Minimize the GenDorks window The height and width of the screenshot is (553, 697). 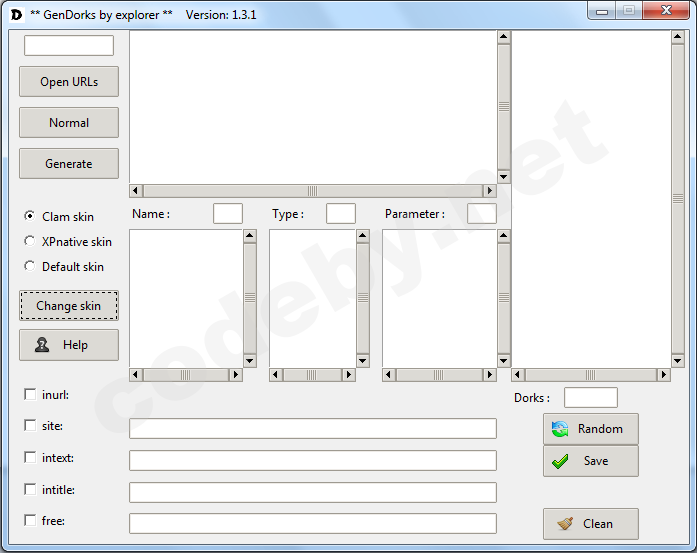click(x=602, y=11)
